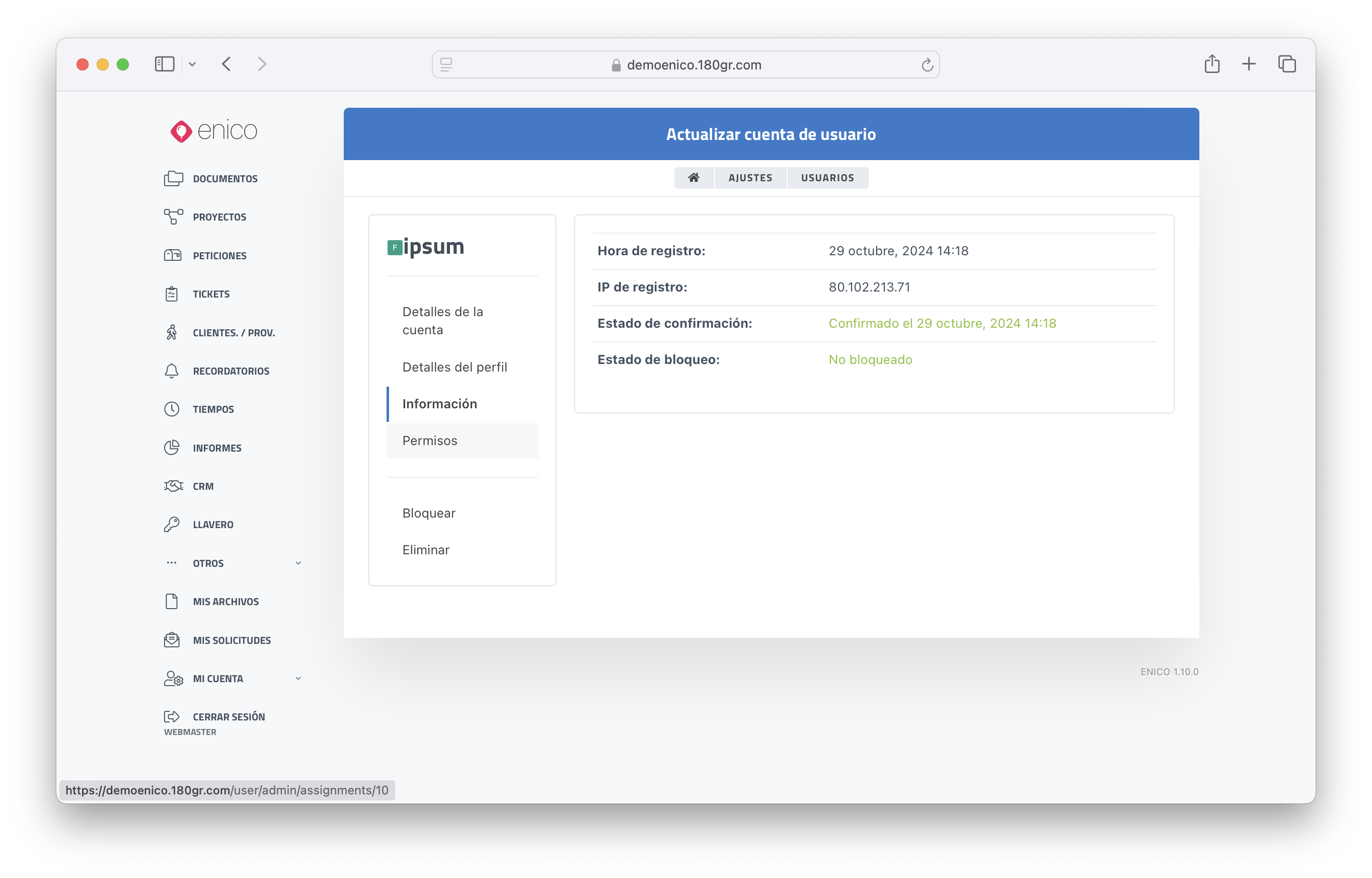Screen dimensions: 1372x878
Task: Open Proyectos via its diagram icon
Action: tap(173, 216)
